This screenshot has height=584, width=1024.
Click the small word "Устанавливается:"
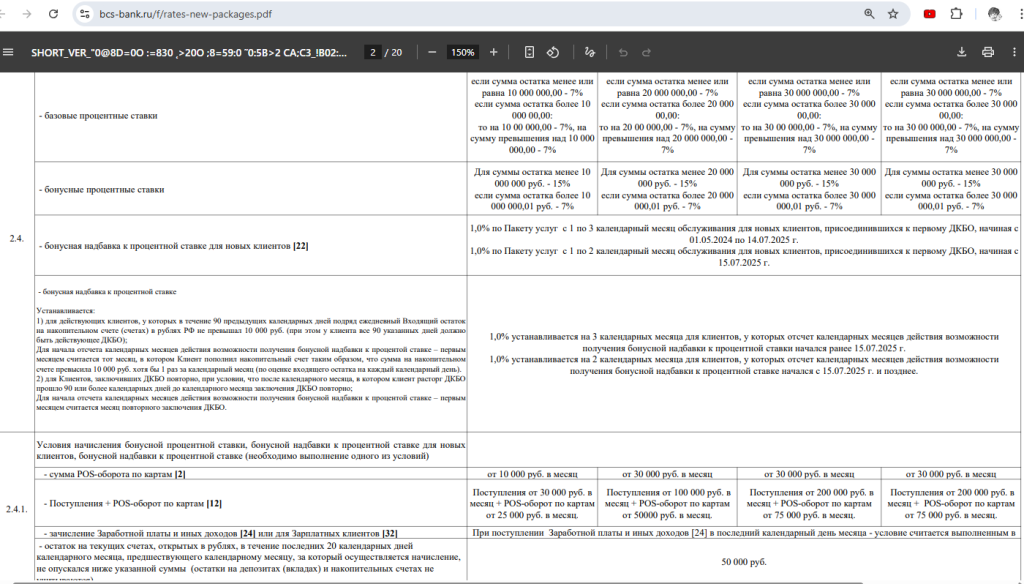(x=65, y=311)
